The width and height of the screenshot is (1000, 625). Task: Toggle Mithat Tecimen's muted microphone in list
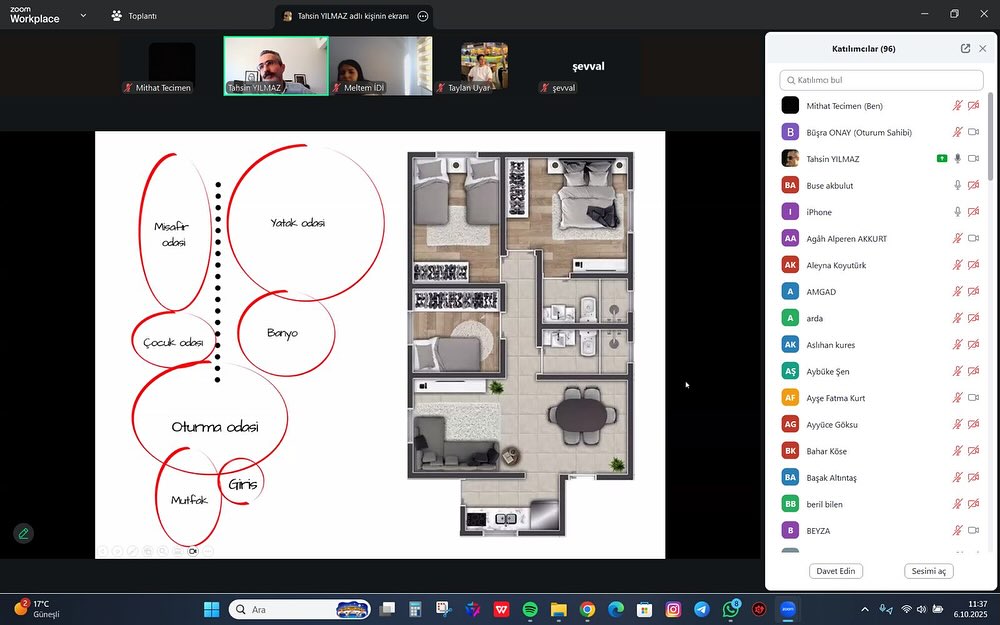coord(957,106)
